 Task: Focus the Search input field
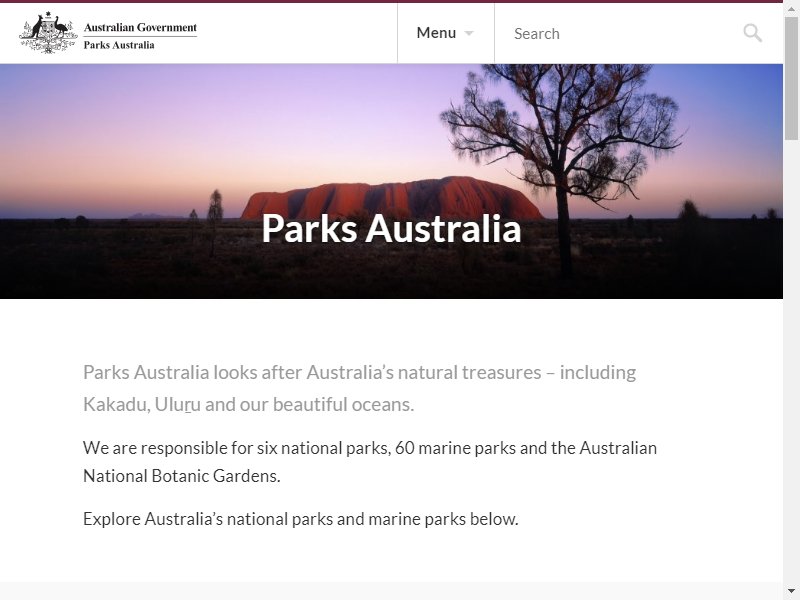tap(622, 34)
